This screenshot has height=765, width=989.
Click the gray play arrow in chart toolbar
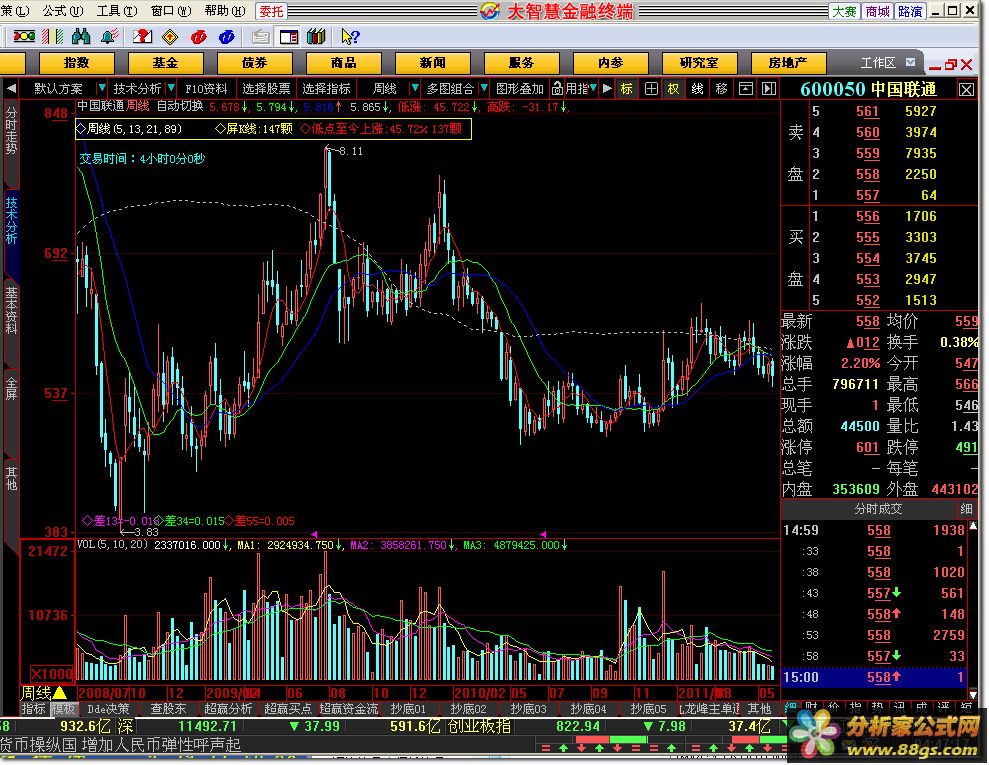click(x=607, y=88)
